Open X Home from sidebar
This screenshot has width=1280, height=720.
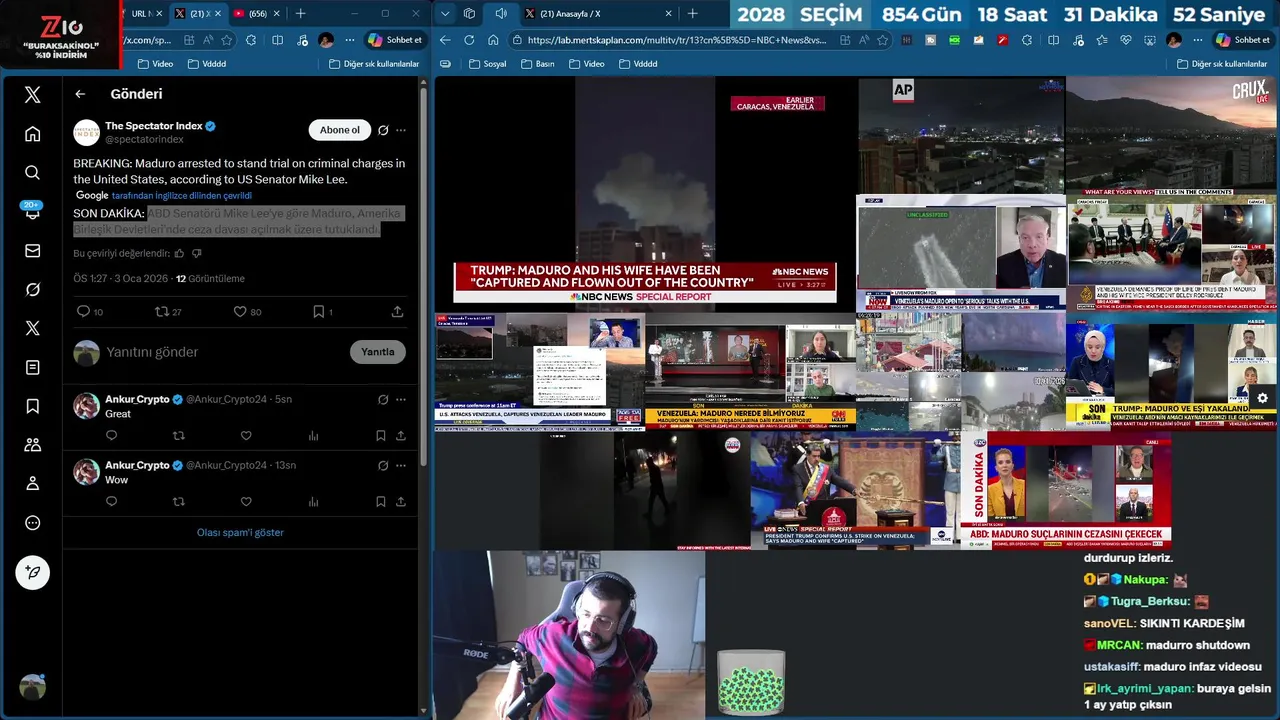click(32, 134)
